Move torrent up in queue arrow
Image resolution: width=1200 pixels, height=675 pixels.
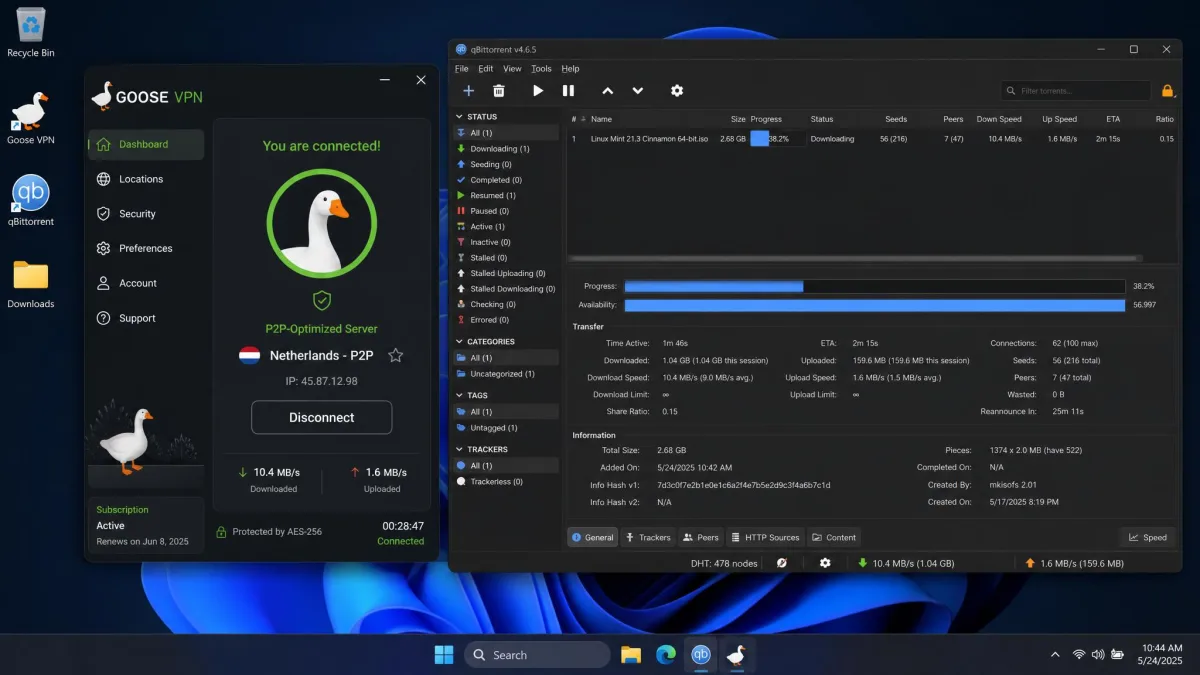click(x=607, y=91)
